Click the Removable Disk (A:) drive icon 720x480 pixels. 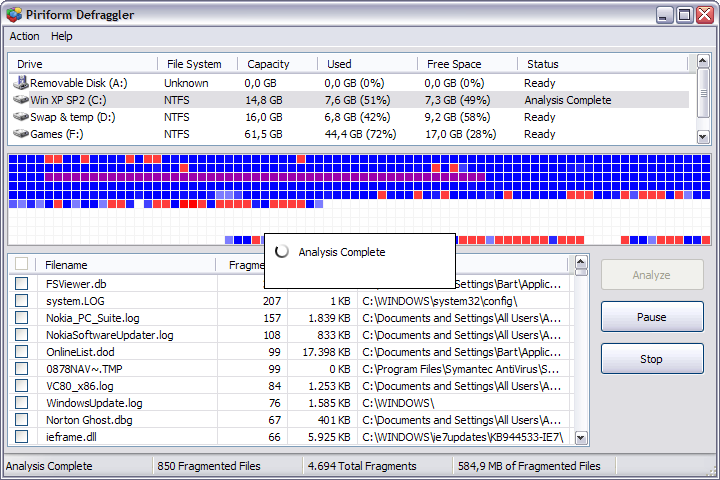[21, 83]
